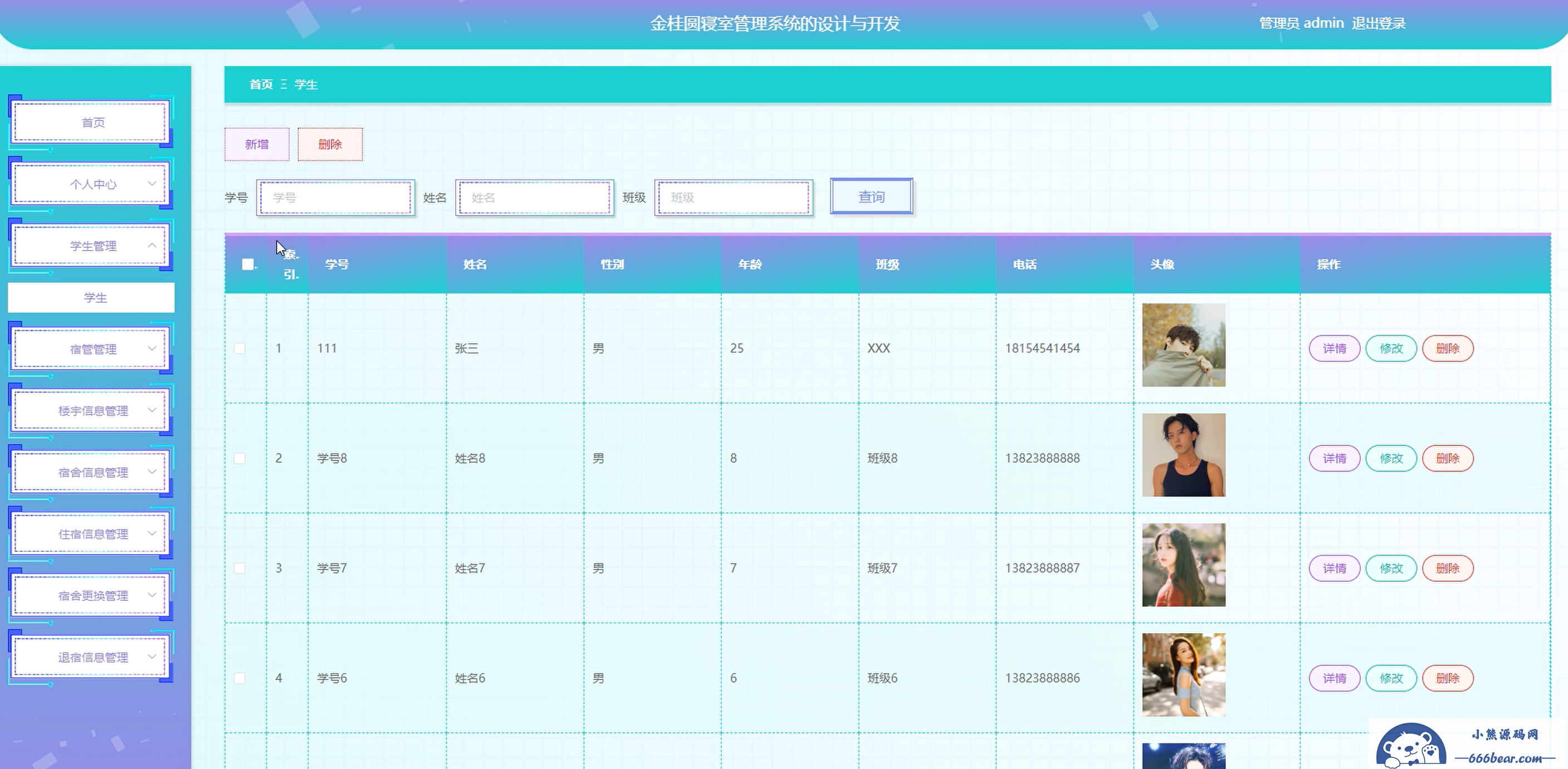The width and height of the screenshot is (1568, 769).
Task: Open 宿舍更换管理 in the sidebar
Action: pyautogui.click(x=91, y=596)
